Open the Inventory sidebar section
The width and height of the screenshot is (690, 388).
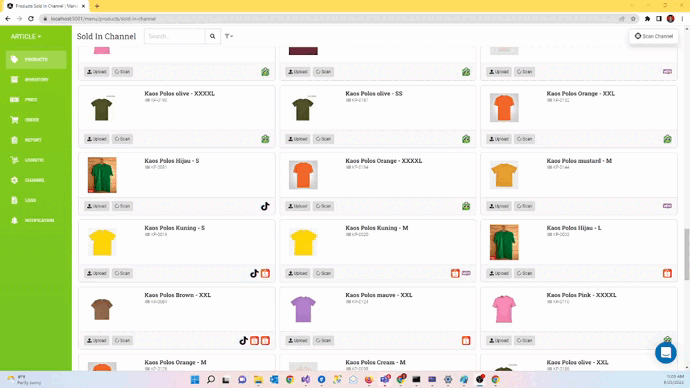tap(36, 80)
